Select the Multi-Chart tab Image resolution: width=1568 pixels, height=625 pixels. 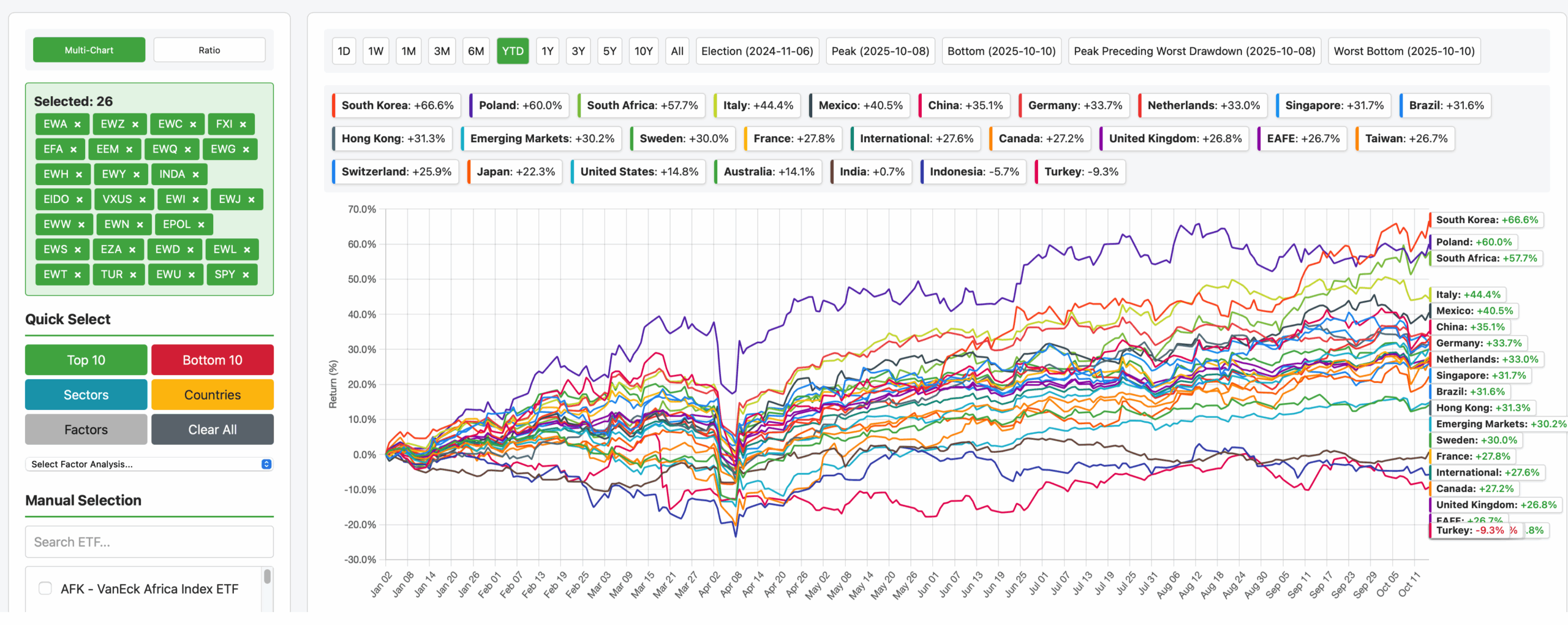[x=89, y=50]
